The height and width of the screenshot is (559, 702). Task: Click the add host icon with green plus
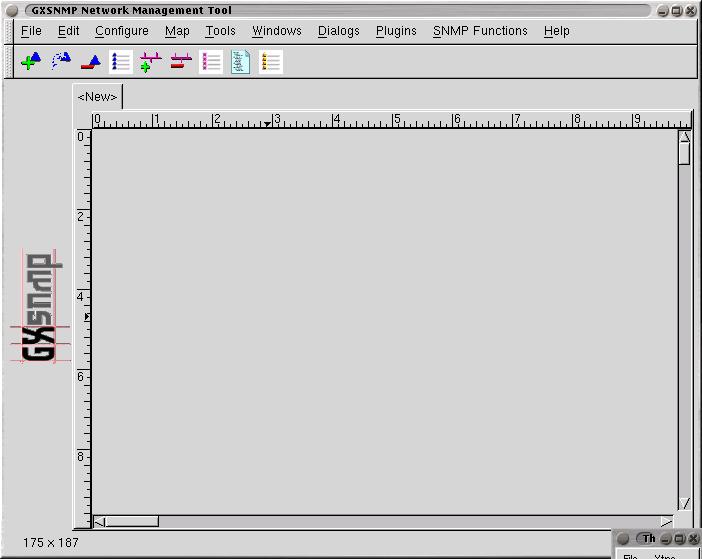[x=31, y=62]
